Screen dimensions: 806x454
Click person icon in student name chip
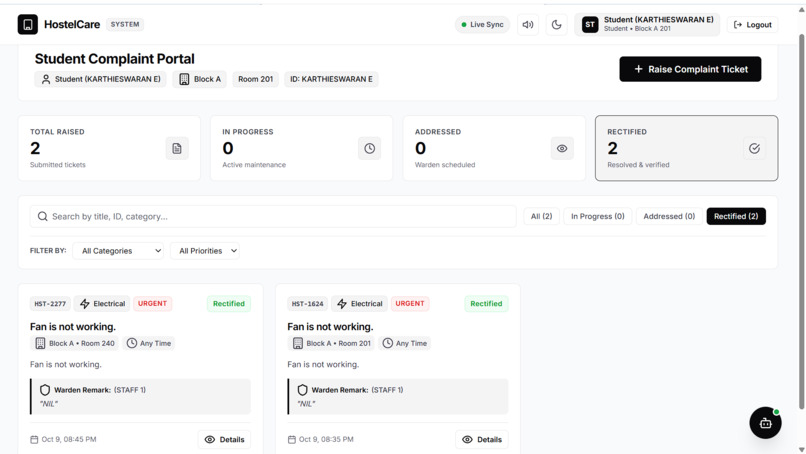[46, 79]
